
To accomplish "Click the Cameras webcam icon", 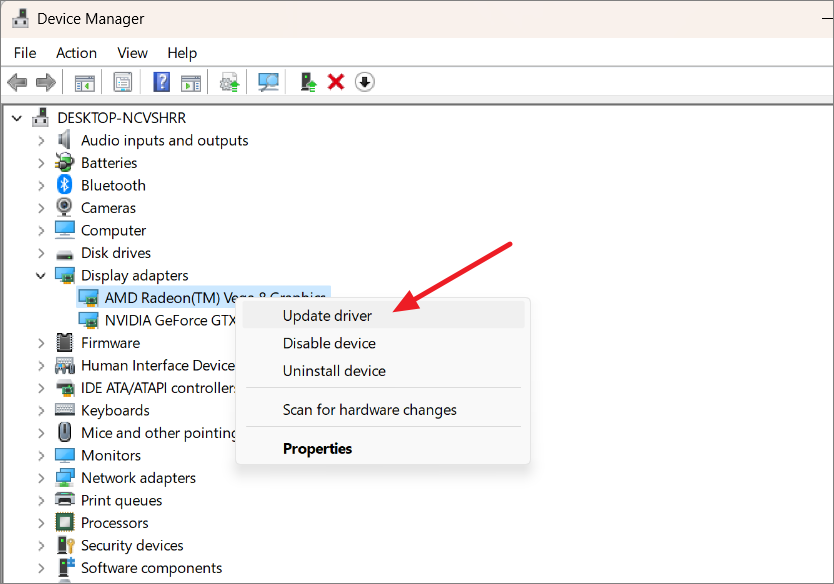I will click(x=64, y=207).
